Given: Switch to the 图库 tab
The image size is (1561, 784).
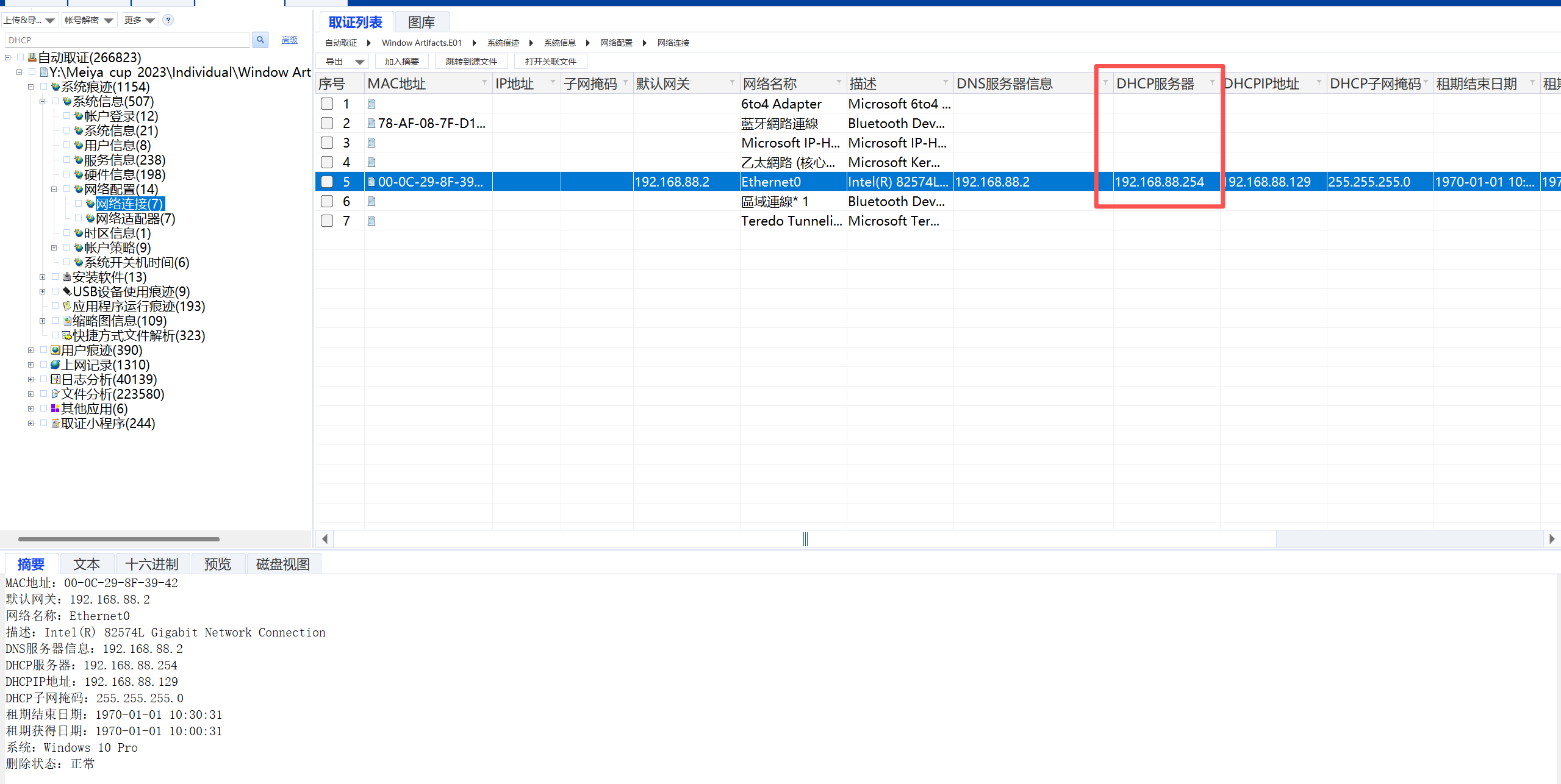Looking at the screenshot, I should point(422,23).
